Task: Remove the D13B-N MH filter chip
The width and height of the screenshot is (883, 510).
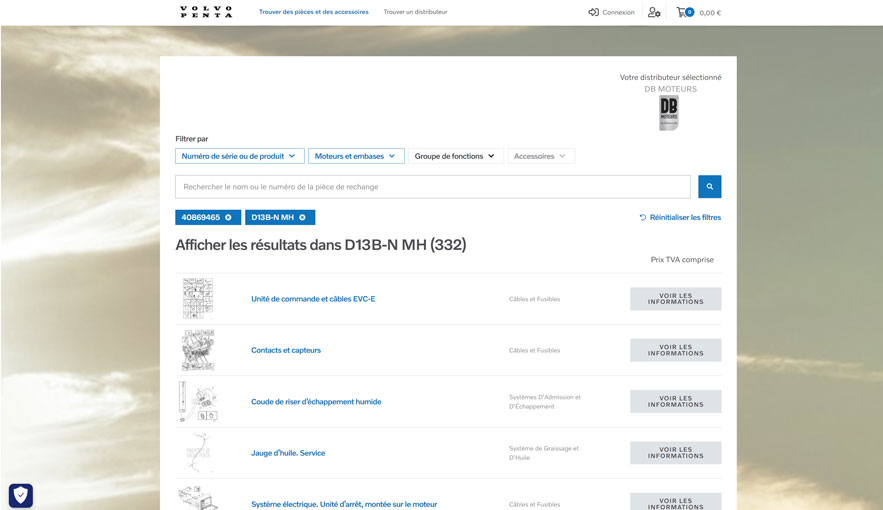Action: [302, 217]
